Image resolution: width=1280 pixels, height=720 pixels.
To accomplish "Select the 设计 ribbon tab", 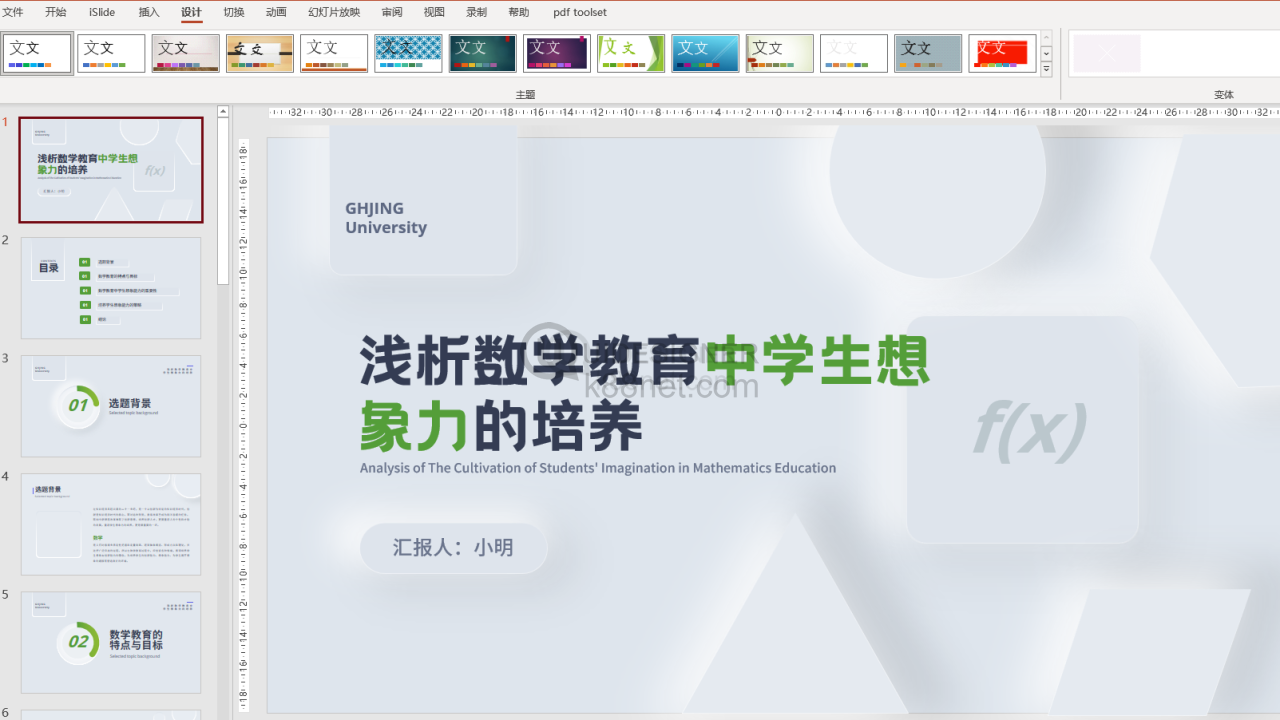I will point(191,12).
